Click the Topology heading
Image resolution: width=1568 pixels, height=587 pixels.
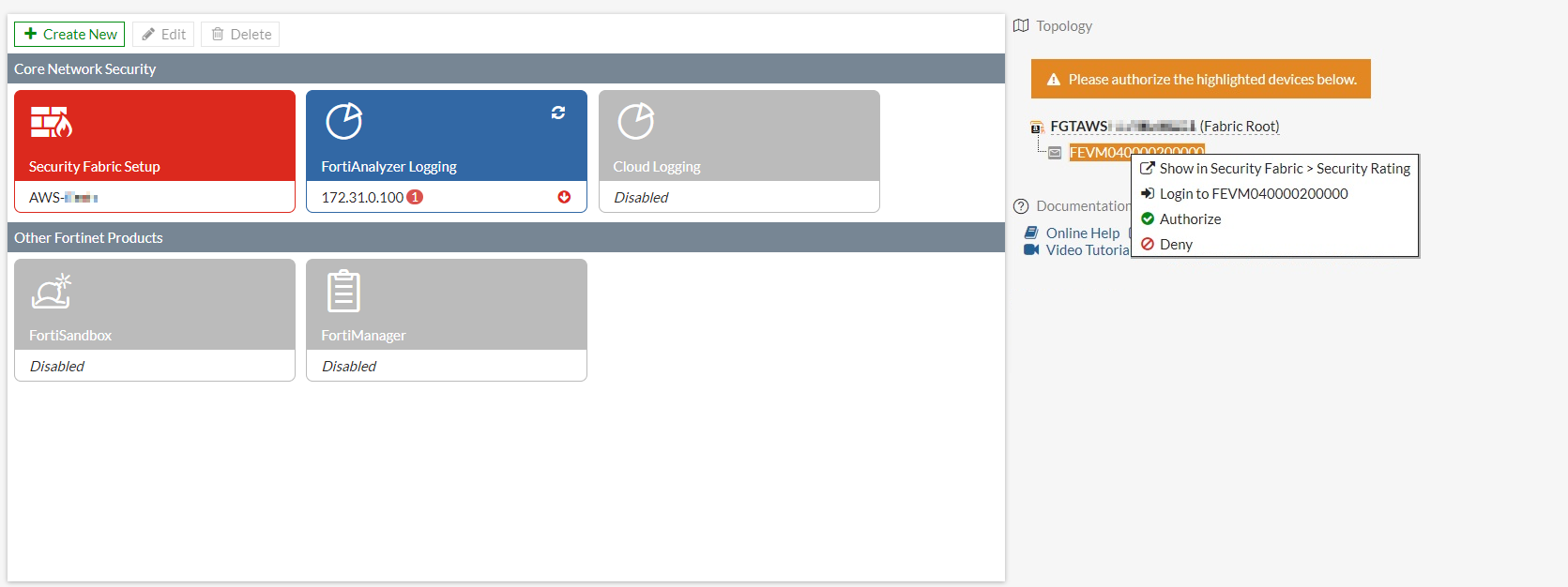tap(1064, 26)
